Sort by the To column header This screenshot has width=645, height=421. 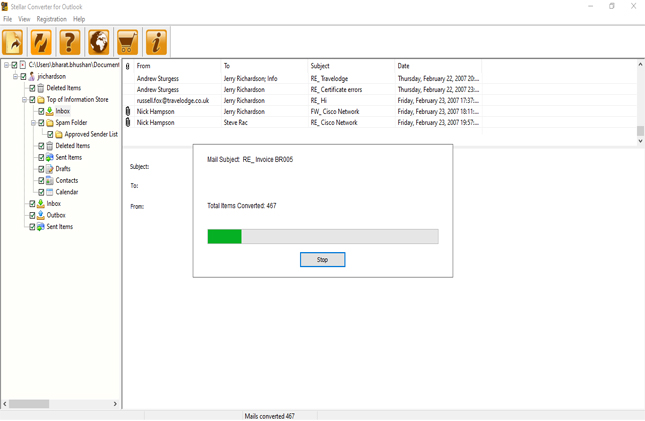[x=264, y=66]
